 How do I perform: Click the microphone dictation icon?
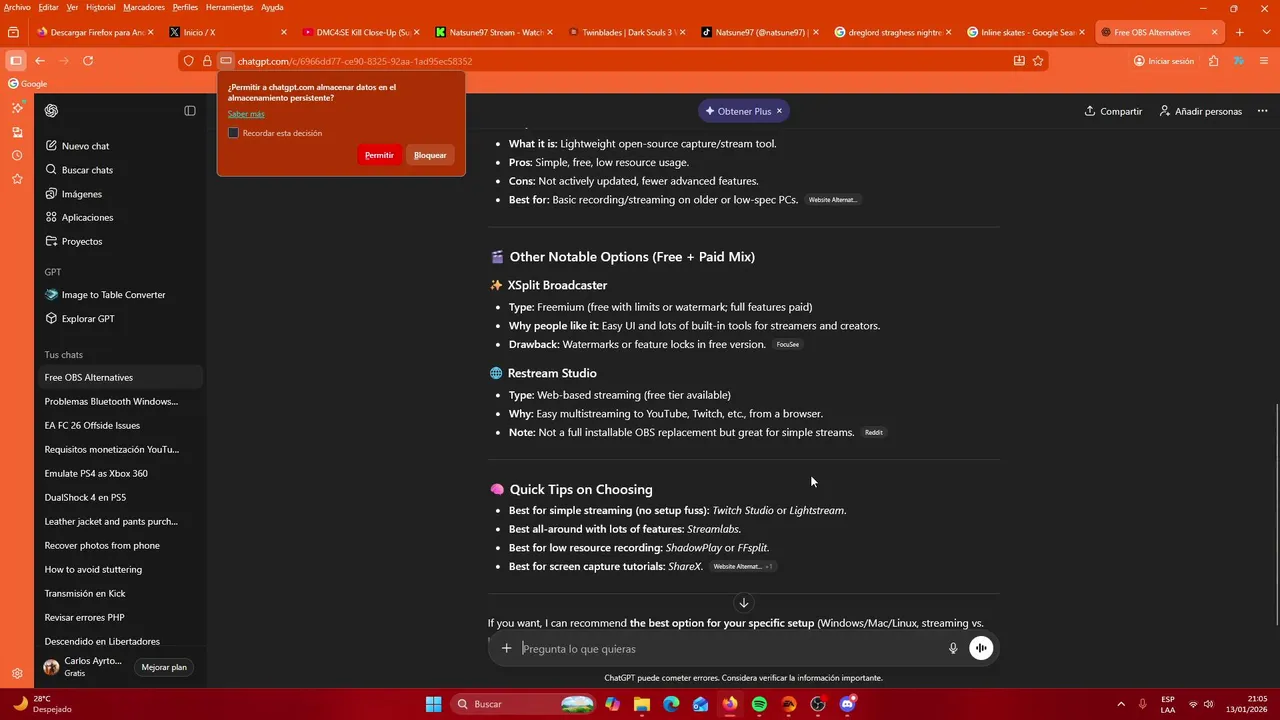(953, 649)
